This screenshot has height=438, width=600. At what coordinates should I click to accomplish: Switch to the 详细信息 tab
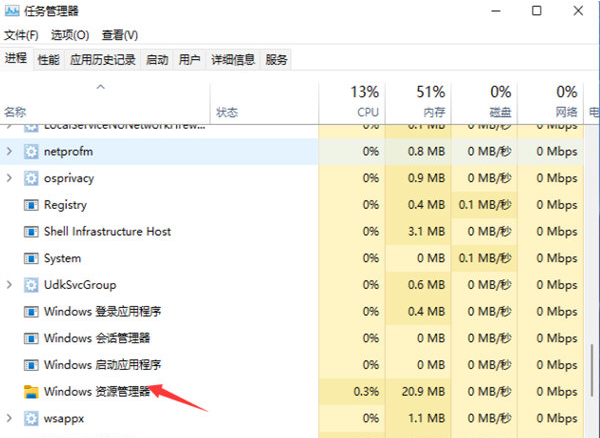(233, 60)
